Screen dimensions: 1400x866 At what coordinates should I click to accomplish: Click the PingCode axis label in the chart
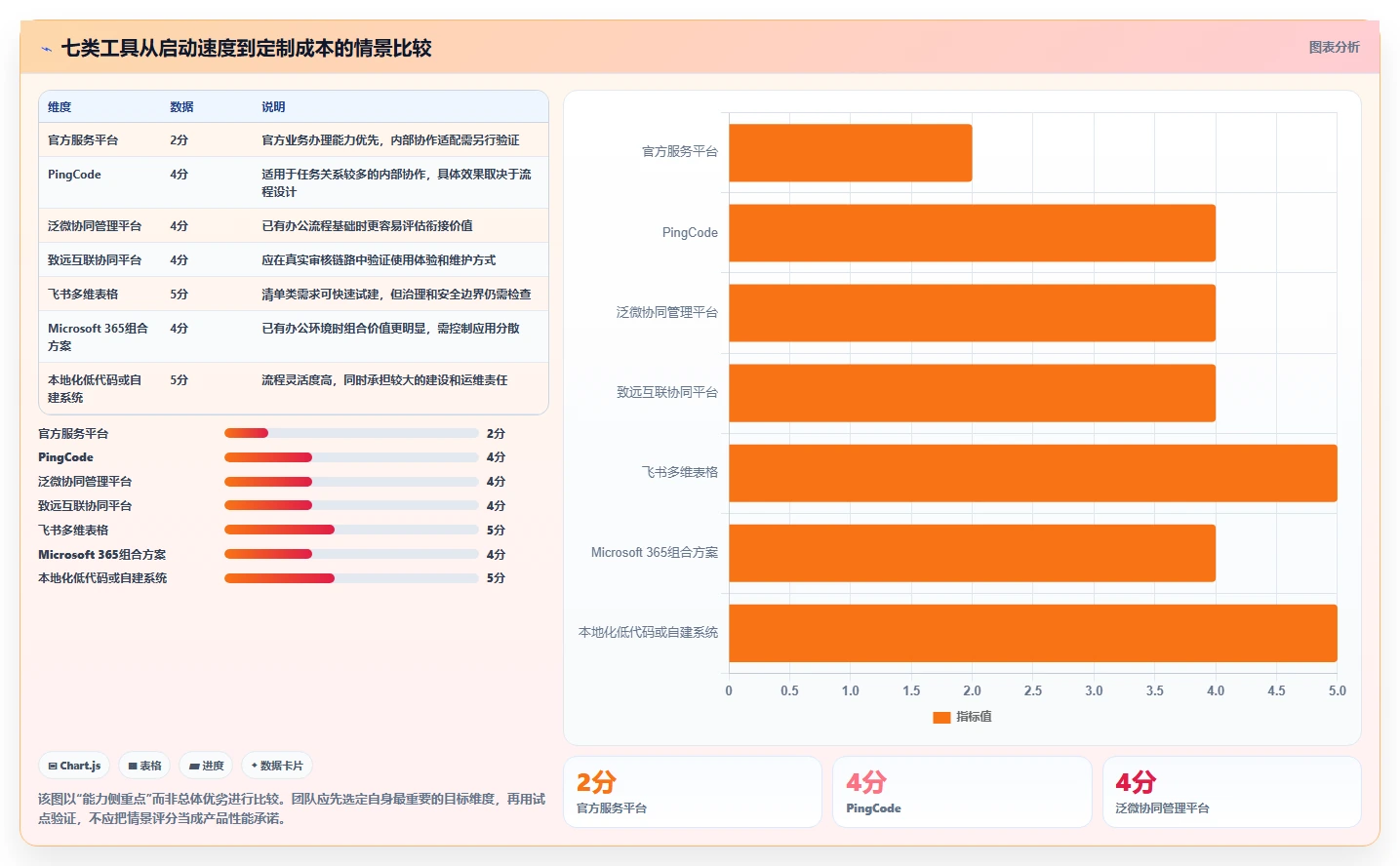(x=690, y=233)
